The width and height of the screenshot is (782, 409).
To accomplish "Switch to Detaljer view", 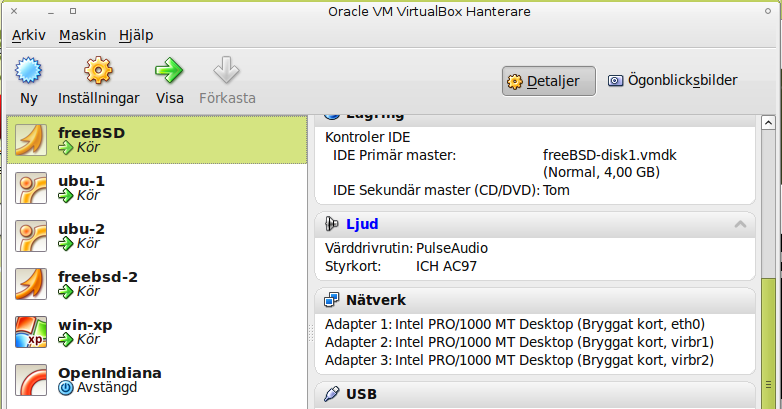I will (x=548, y=81).
